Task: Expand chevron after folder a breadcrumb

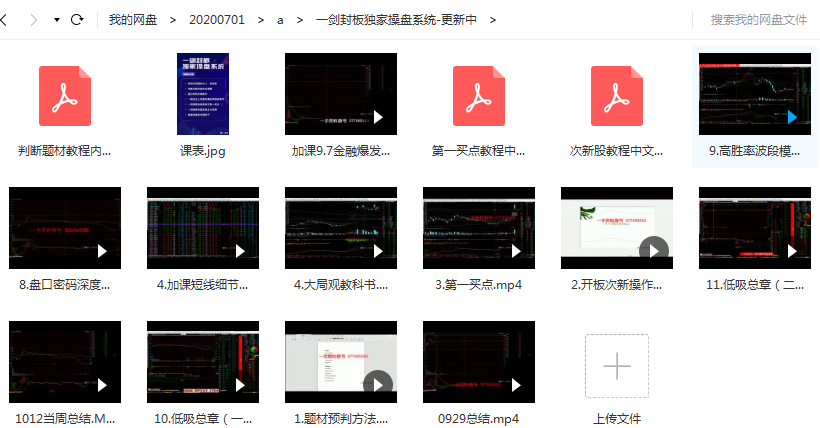Action: click(x=300, y=20)
